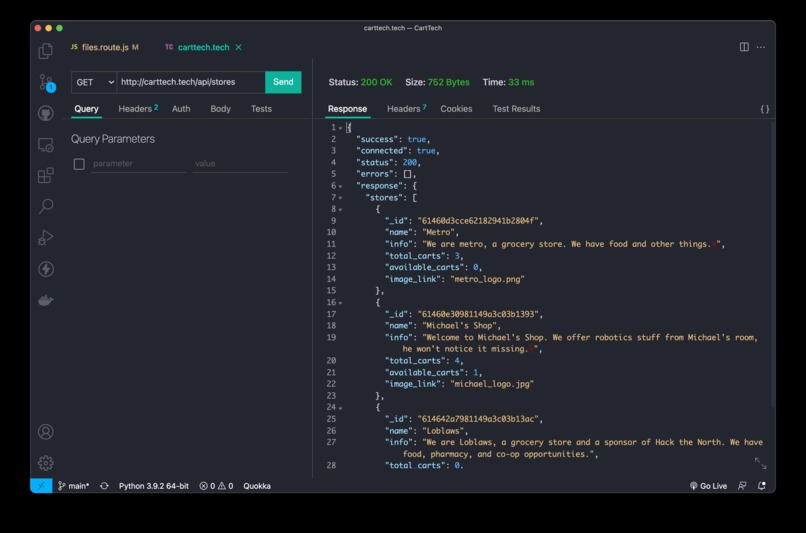Open Source Control in activity bar

coord(46,83)
